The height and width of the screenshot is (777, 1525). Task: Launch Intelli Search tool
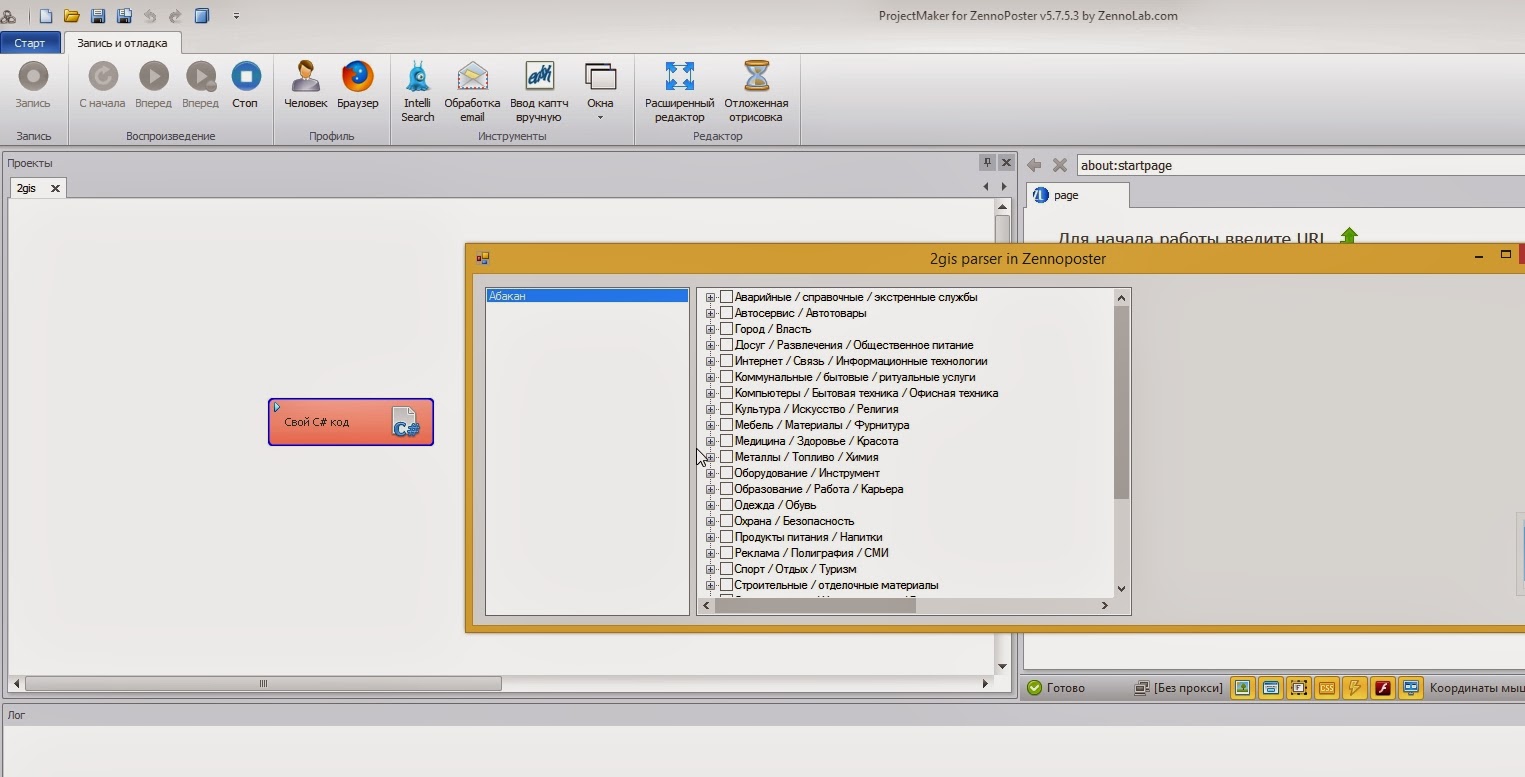pos(417,92)
